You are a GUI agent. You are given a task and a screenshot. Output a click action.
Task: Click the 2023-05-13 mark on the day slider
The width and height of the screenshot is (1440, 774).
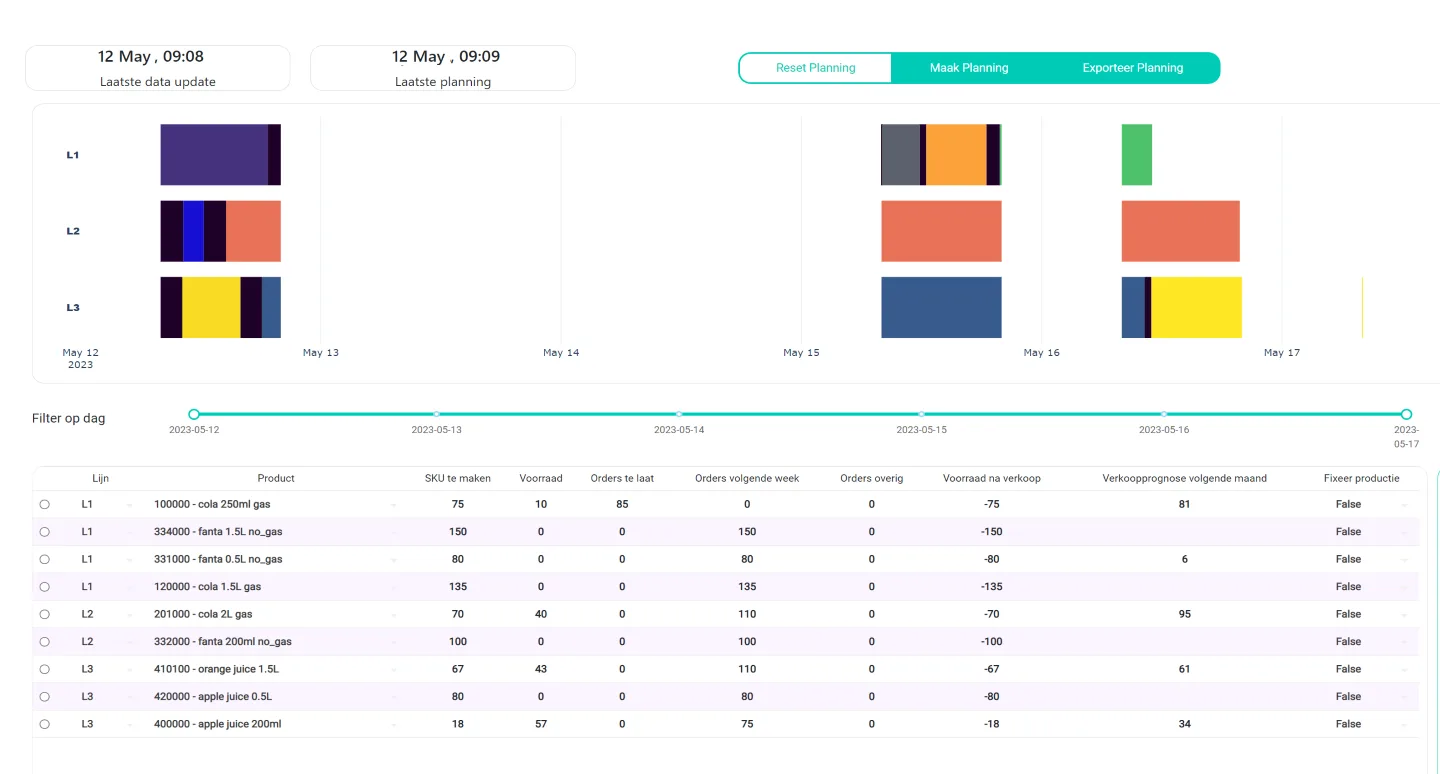pos(436,414)
